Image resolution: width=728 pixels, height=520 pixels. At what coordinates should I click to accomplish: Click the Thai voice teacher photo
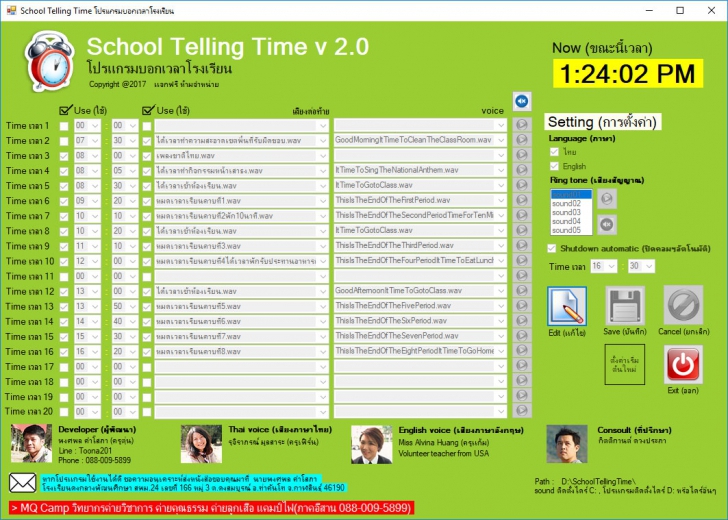[201, 444]
